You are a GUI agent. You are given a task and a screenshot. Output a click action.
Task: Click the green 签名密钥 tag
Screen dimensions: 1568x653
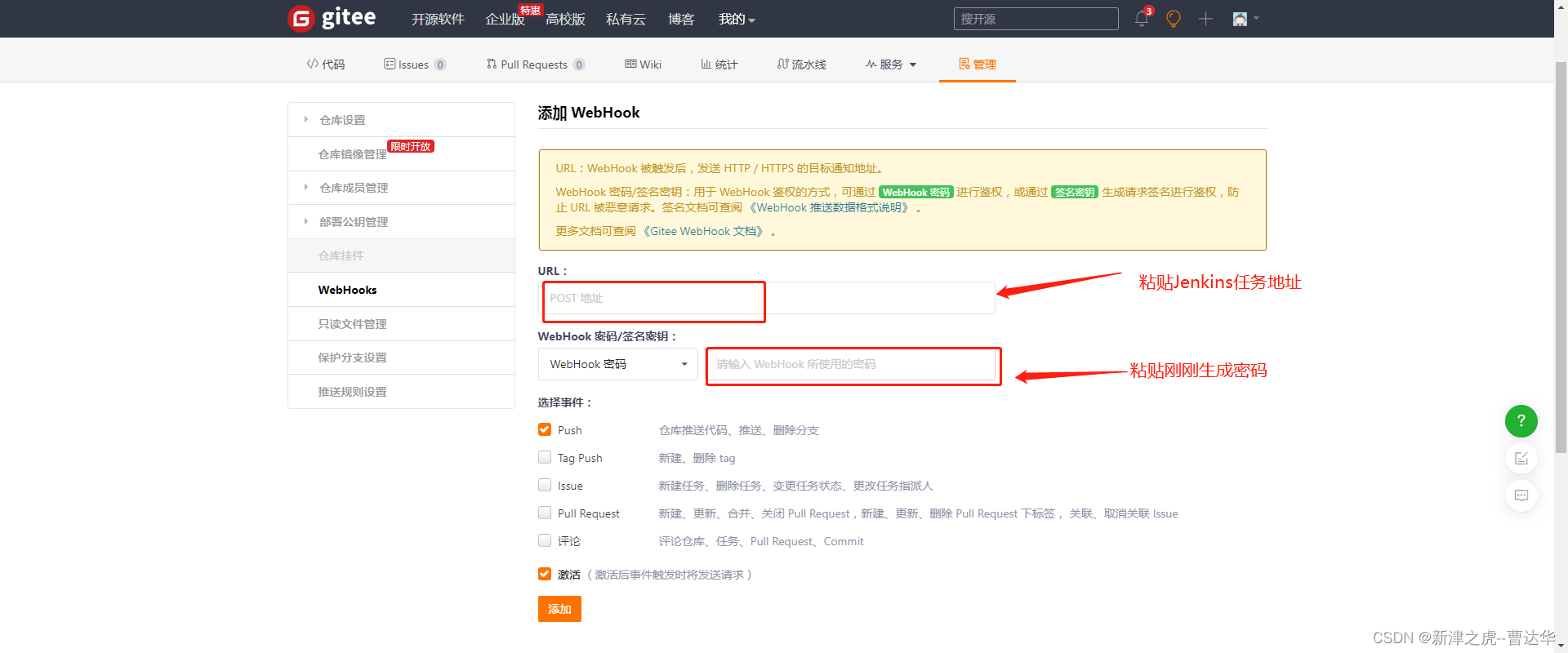[x=1074, y=193]
